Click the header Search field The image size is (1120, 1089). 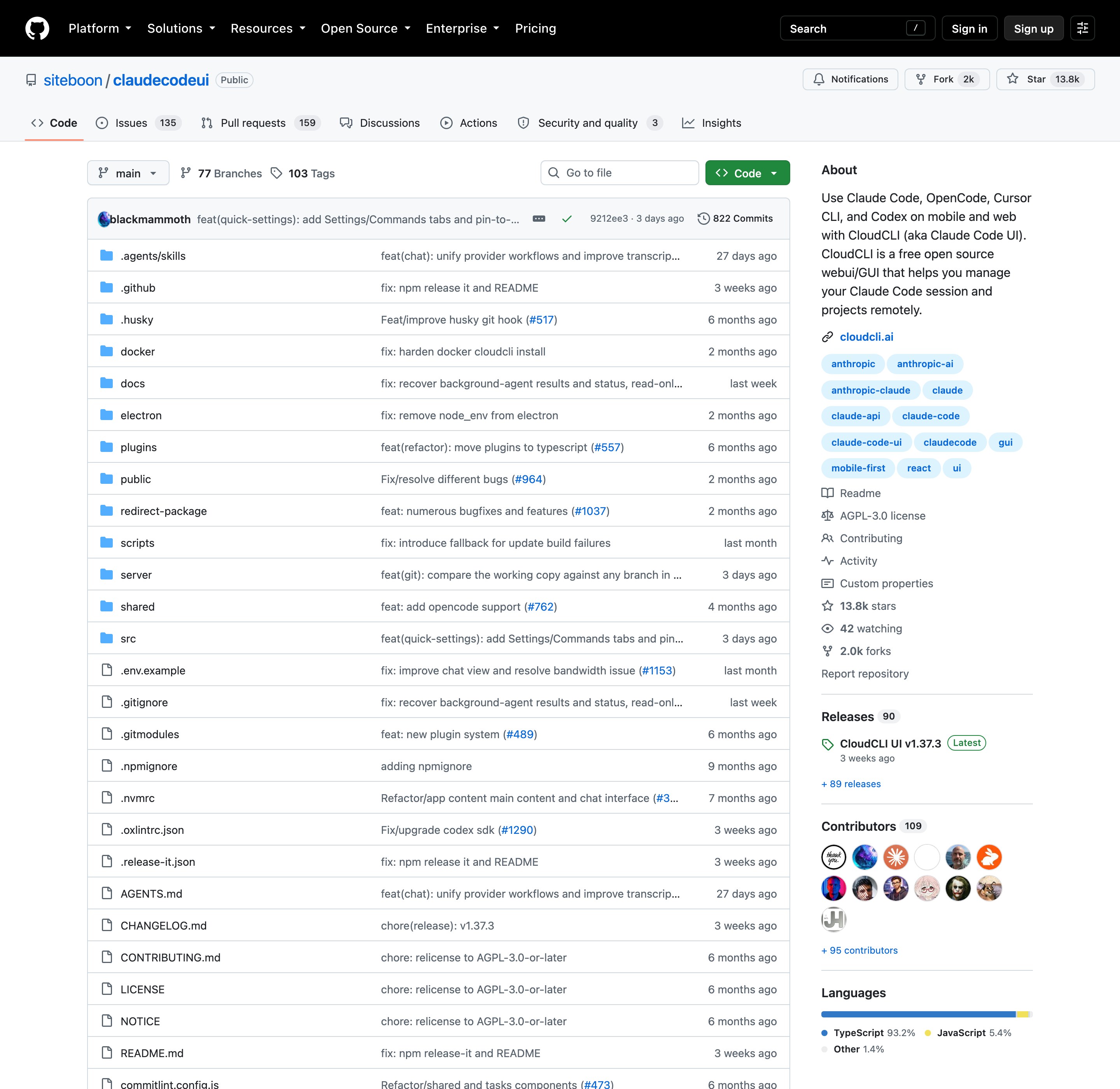click(857, 28)
